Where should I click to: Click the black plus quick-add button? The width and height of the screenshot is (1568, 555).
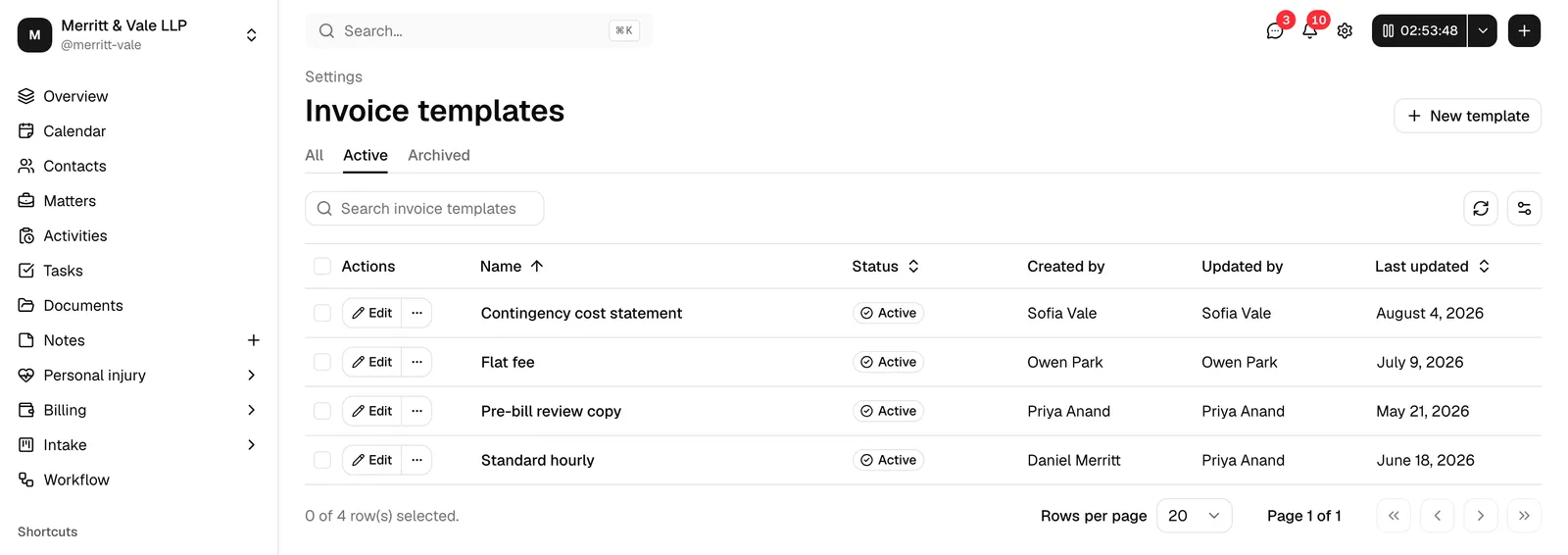[x=1524, y=30]
